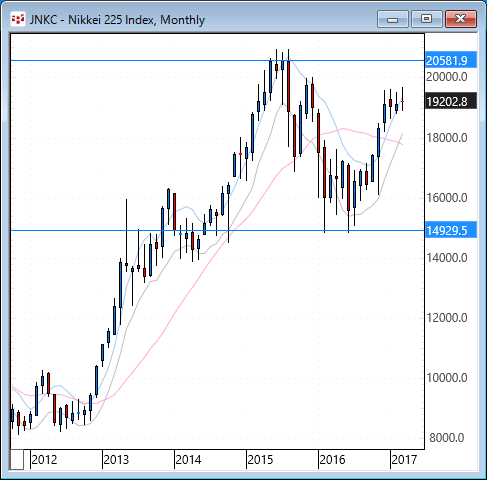This screenshot has height=480, width=487.
Task: Close the JNKC chart window
Action: pos(461,19)
